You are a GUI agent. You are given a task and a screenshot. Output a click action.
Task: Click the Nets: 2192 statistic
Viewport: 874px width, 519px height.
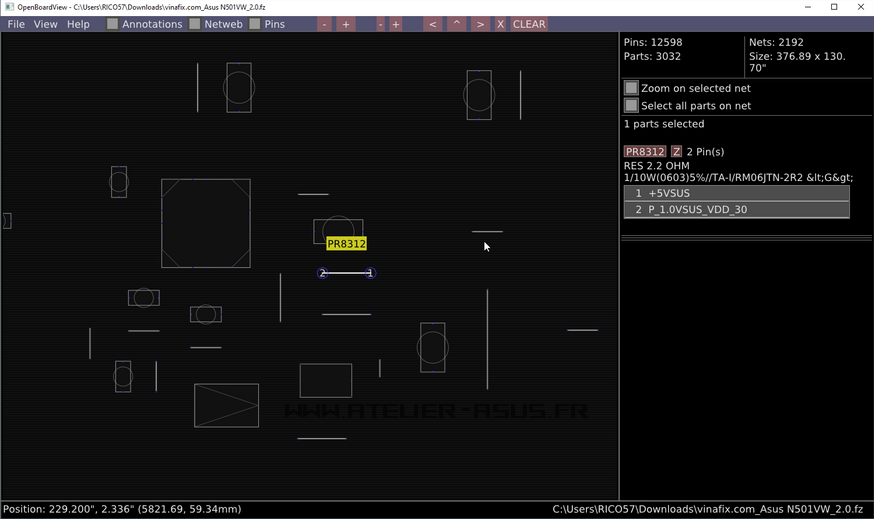coord(776,42)
